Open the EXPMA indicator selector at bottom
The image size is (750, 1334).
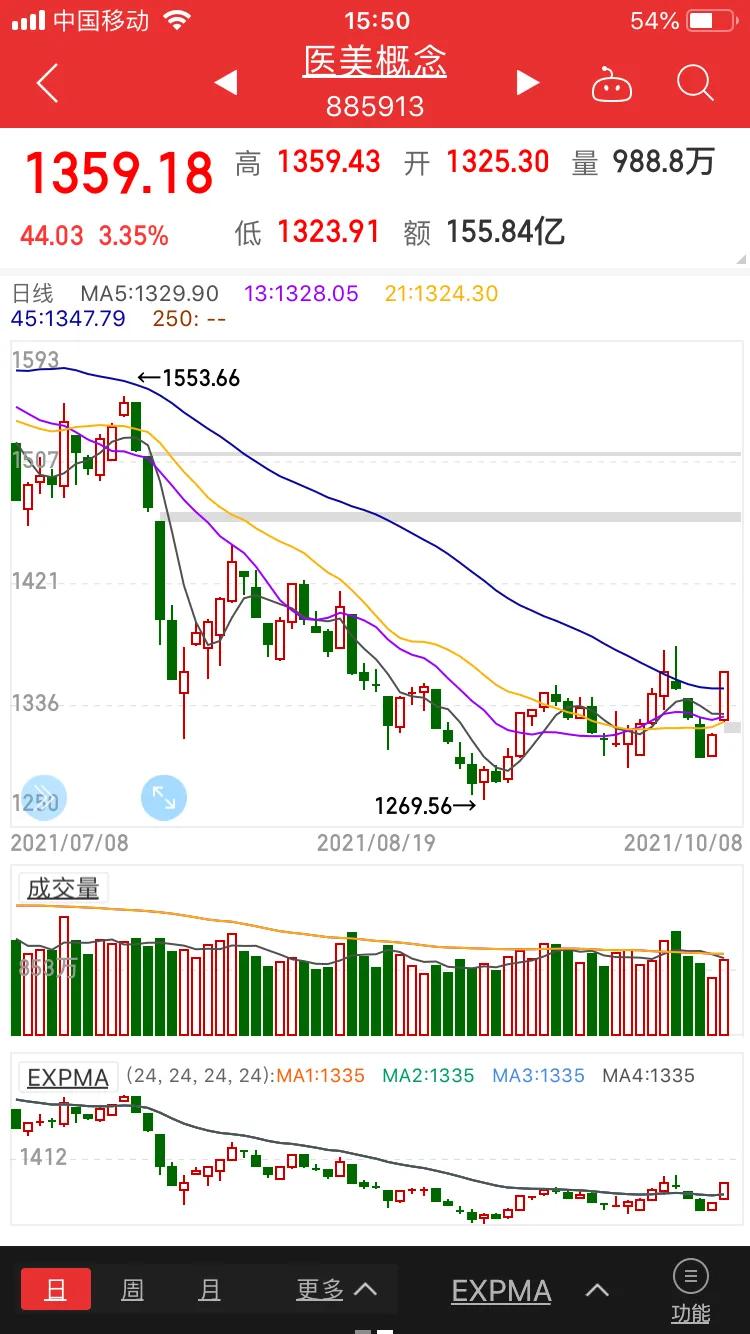[501, 1291]
